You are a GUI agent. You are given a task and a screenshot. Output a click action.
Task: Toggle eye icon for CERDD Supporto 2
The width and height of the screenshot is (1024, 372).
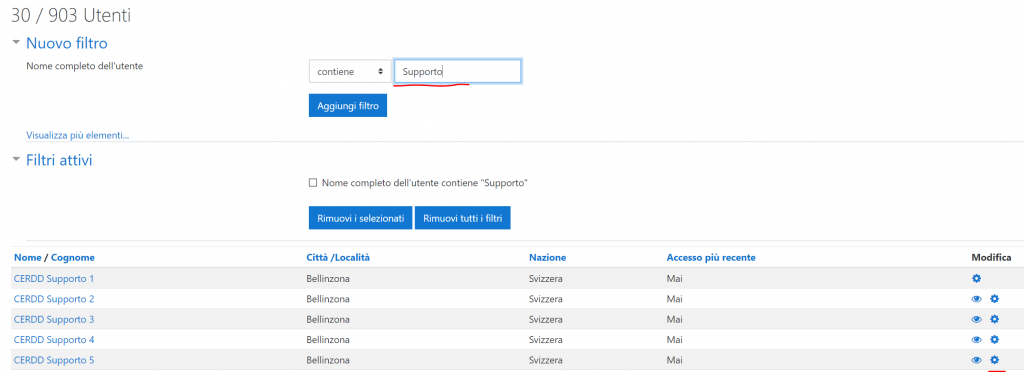tap(977, 299)
